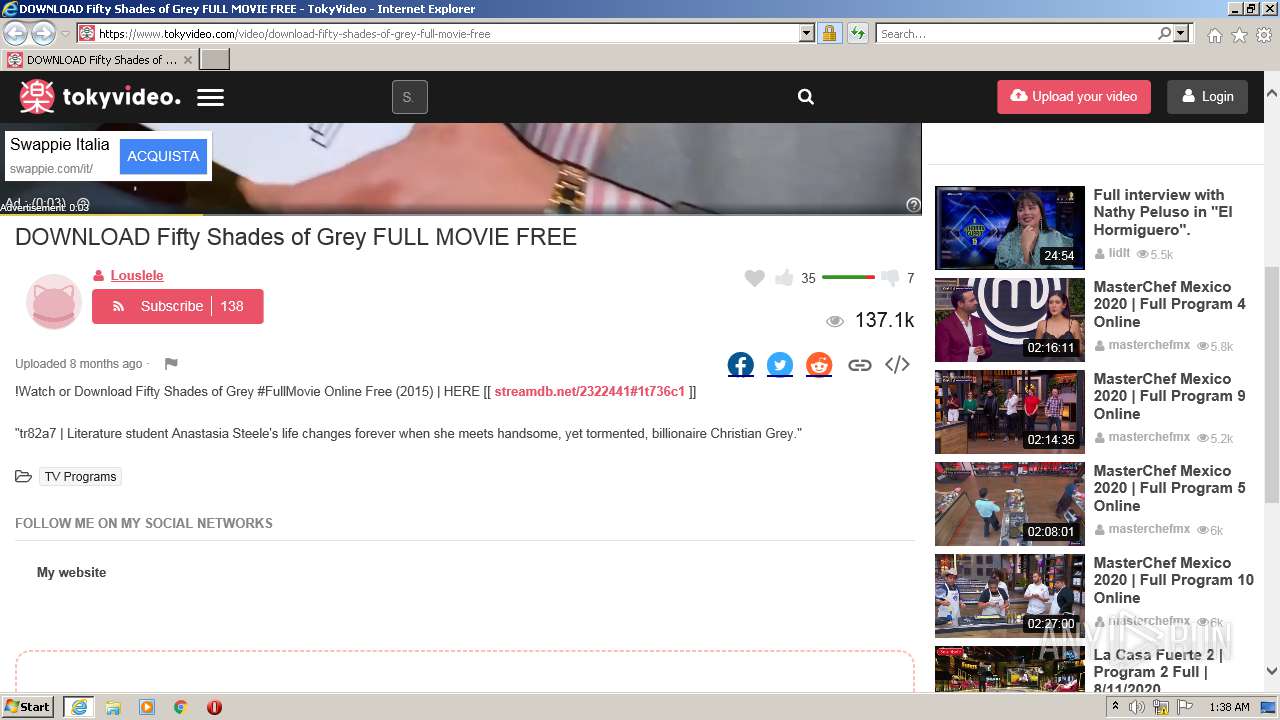The height and width of the screenshot is (720, 1280).
Task: Get embed code with the code icon
Action: click(x=897, y=365)
